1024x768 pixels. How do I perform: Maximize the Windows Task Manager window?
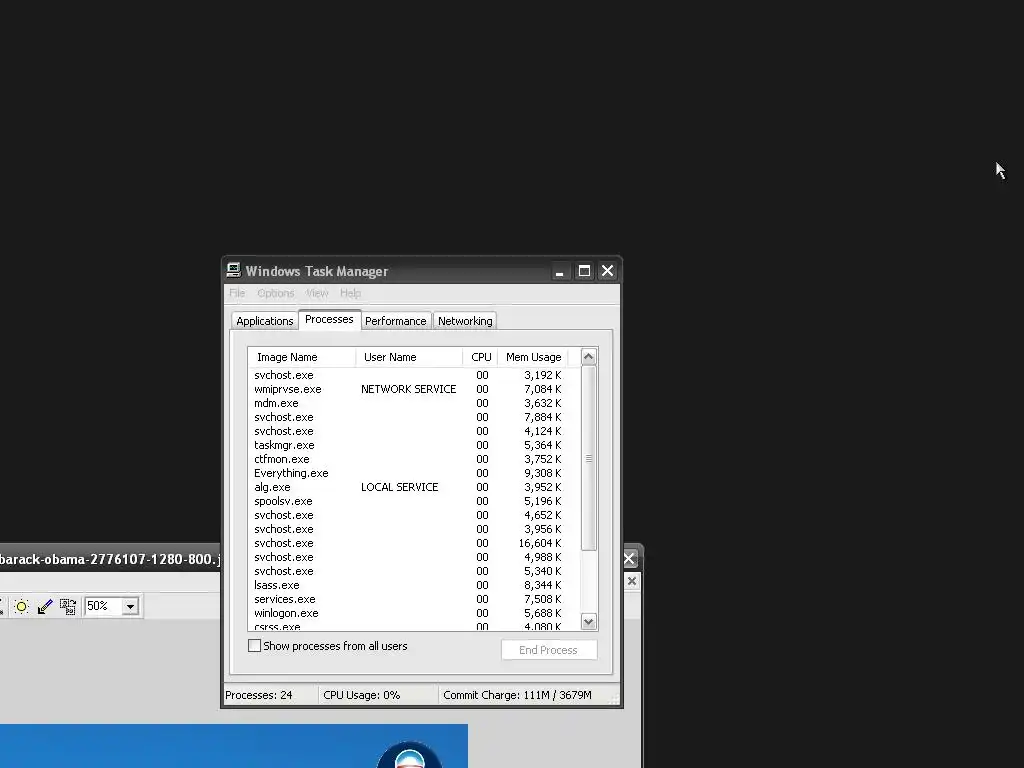pos(584,271)
